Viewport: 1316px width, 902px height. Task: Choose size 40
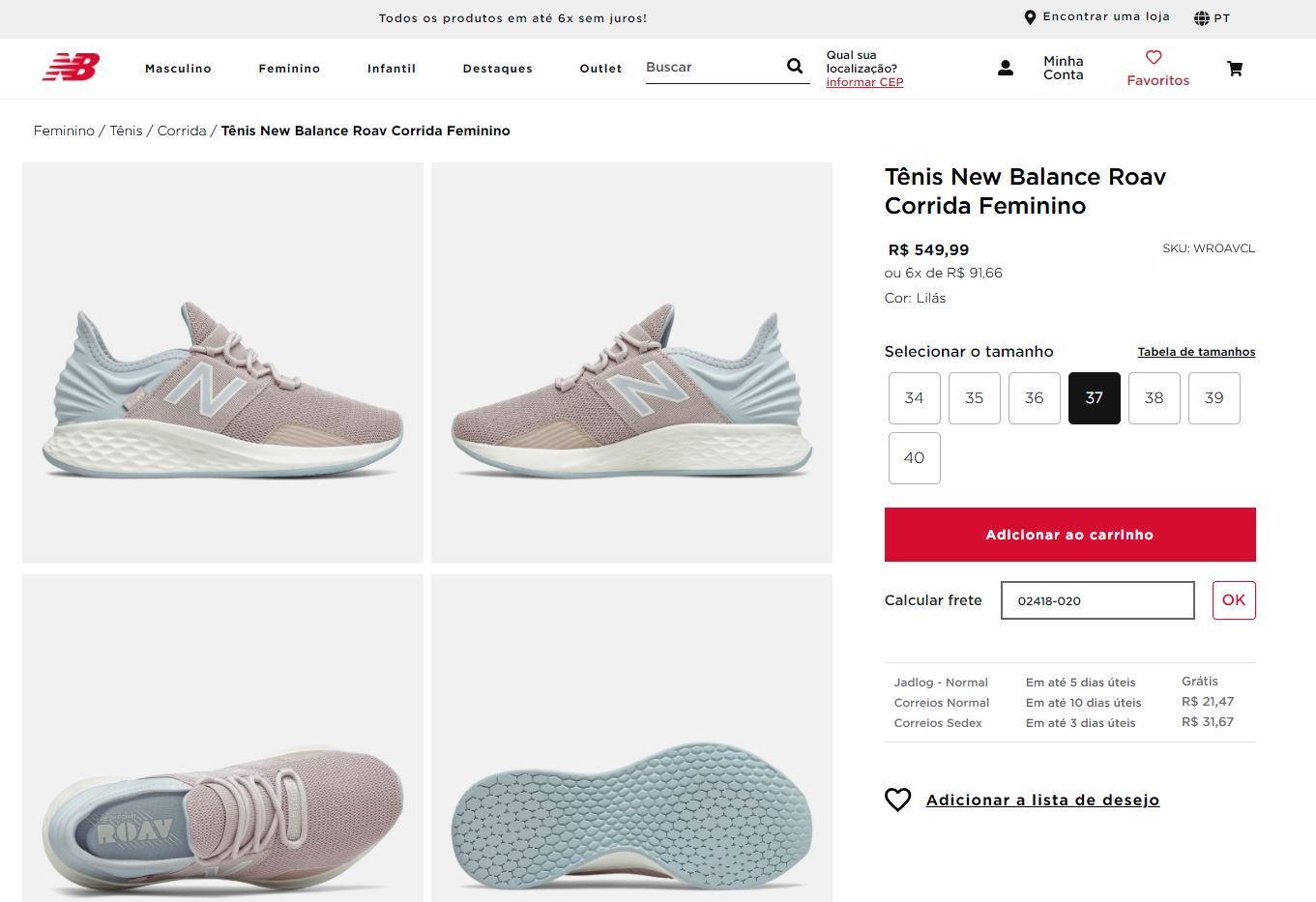[914, 458]
